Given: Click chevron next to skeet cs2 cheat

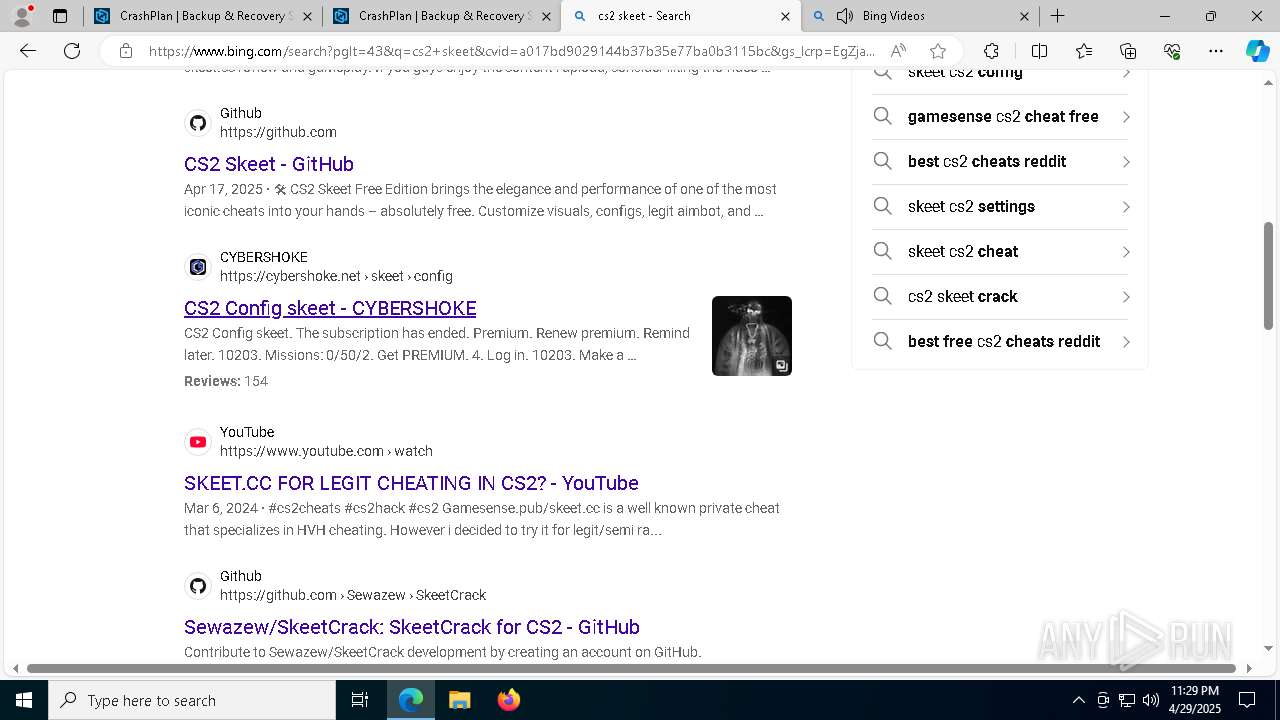Looking at the screenshot, I should pos(1126,252).
